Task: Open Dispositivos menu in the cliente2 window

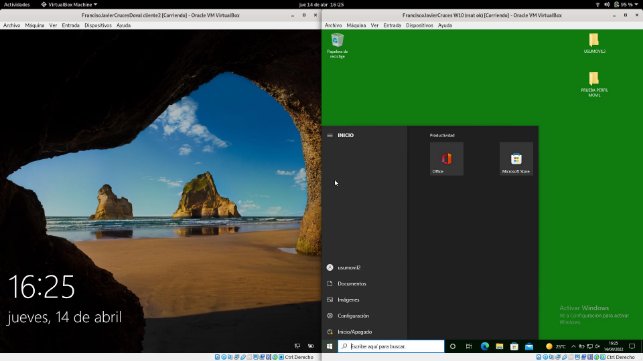Action: pyautogui.click(x=98, y=25)
